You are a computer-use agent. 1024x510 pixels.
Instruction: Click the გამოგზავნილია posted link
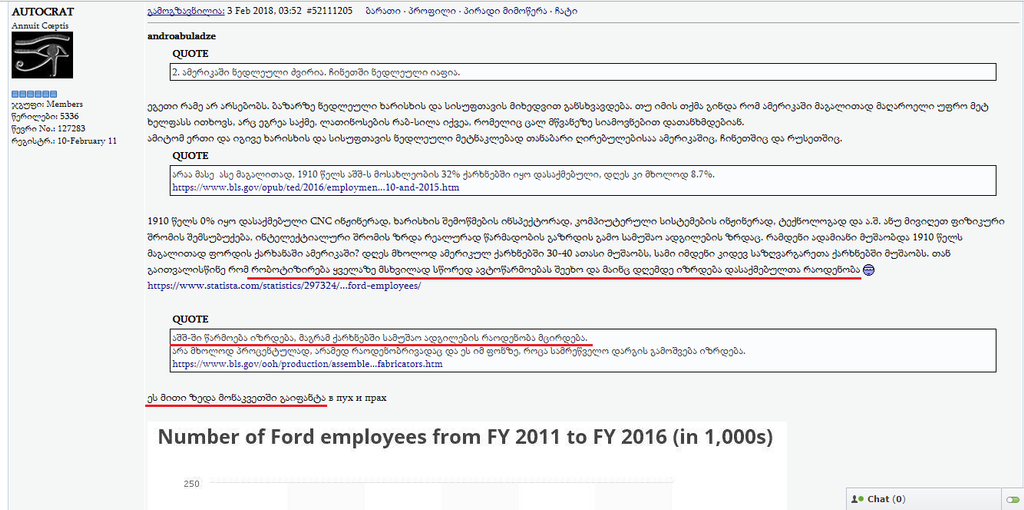pyautogui.click(x=187, y=12)
